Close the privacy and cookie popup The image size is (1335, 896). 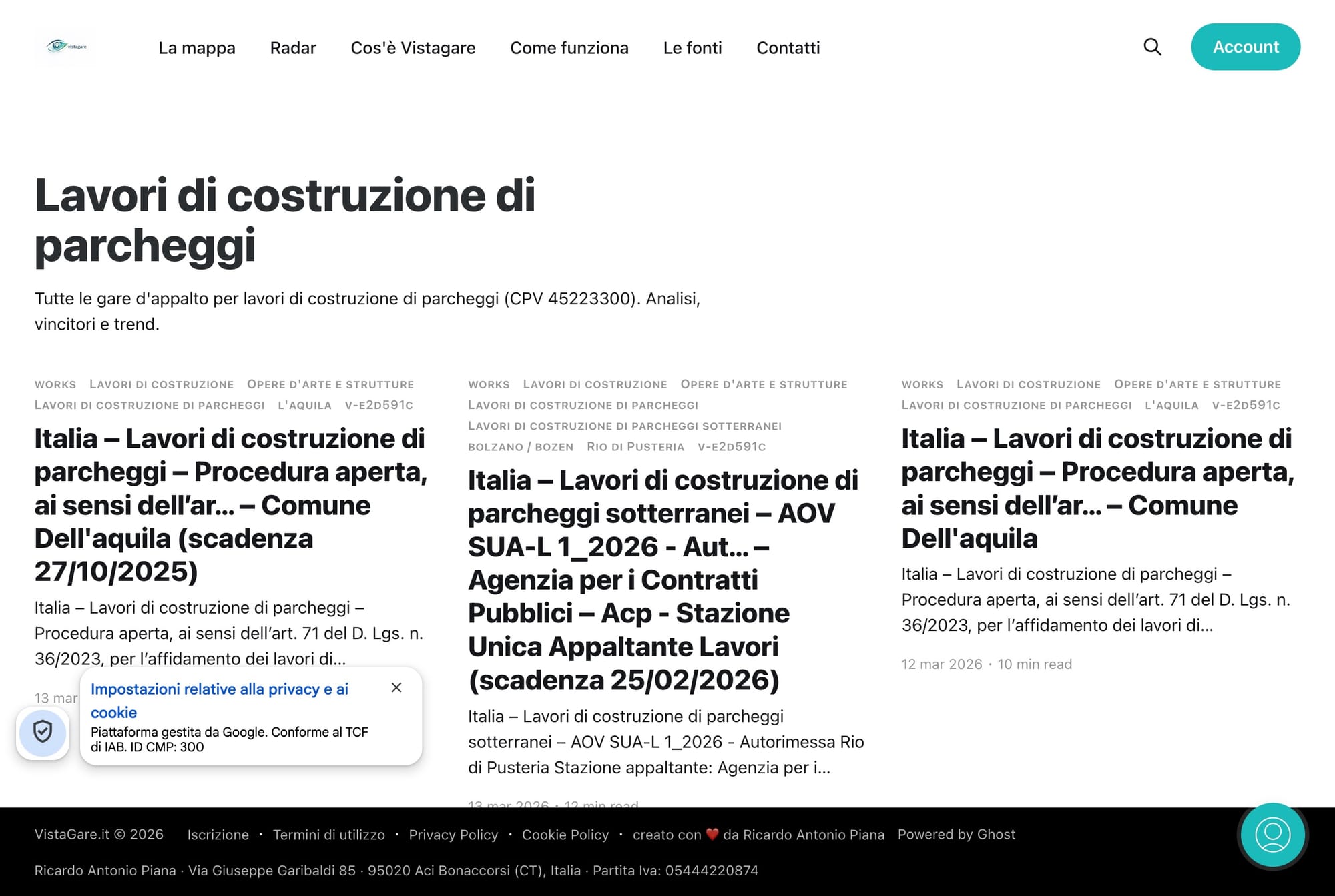pos(396,687)
